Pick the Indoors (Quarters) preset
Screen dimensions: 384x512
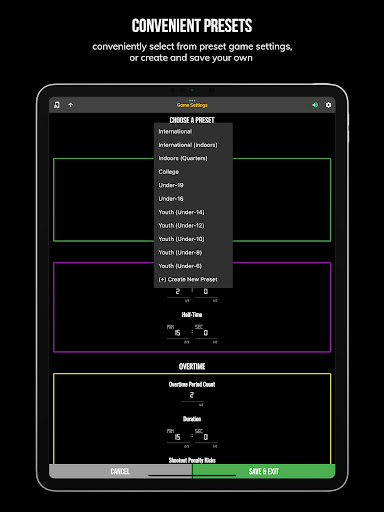(x=193, y=158)
